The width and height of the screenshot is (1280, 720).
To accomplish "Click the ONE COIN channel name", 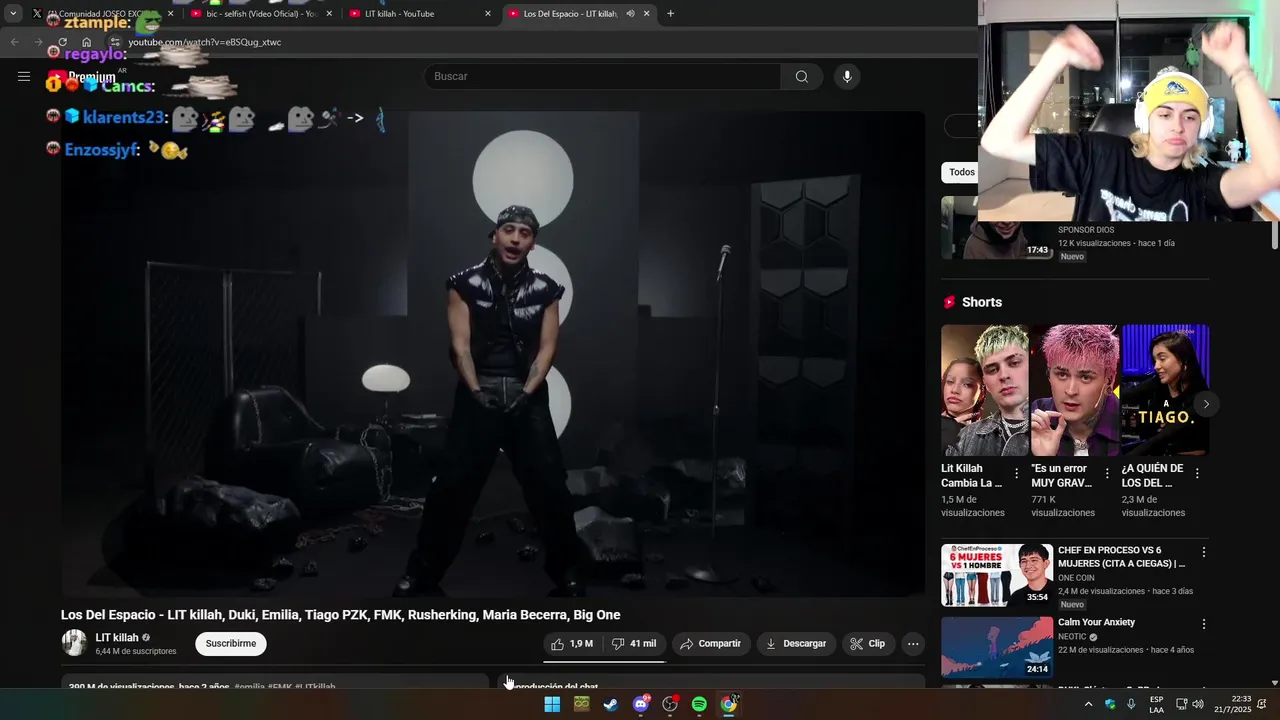I will pyautogui.click(x=1076, y=578).
